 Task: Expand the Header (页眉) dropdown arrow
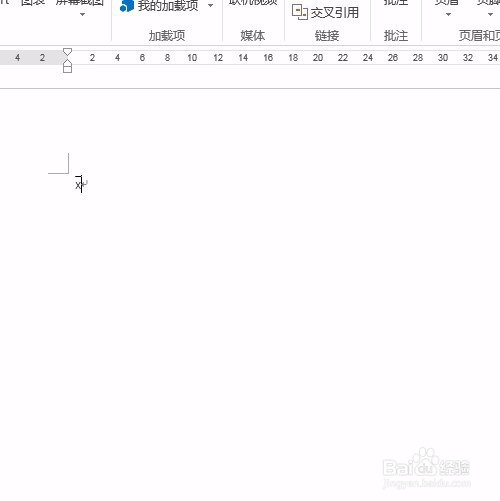point(448,15)
